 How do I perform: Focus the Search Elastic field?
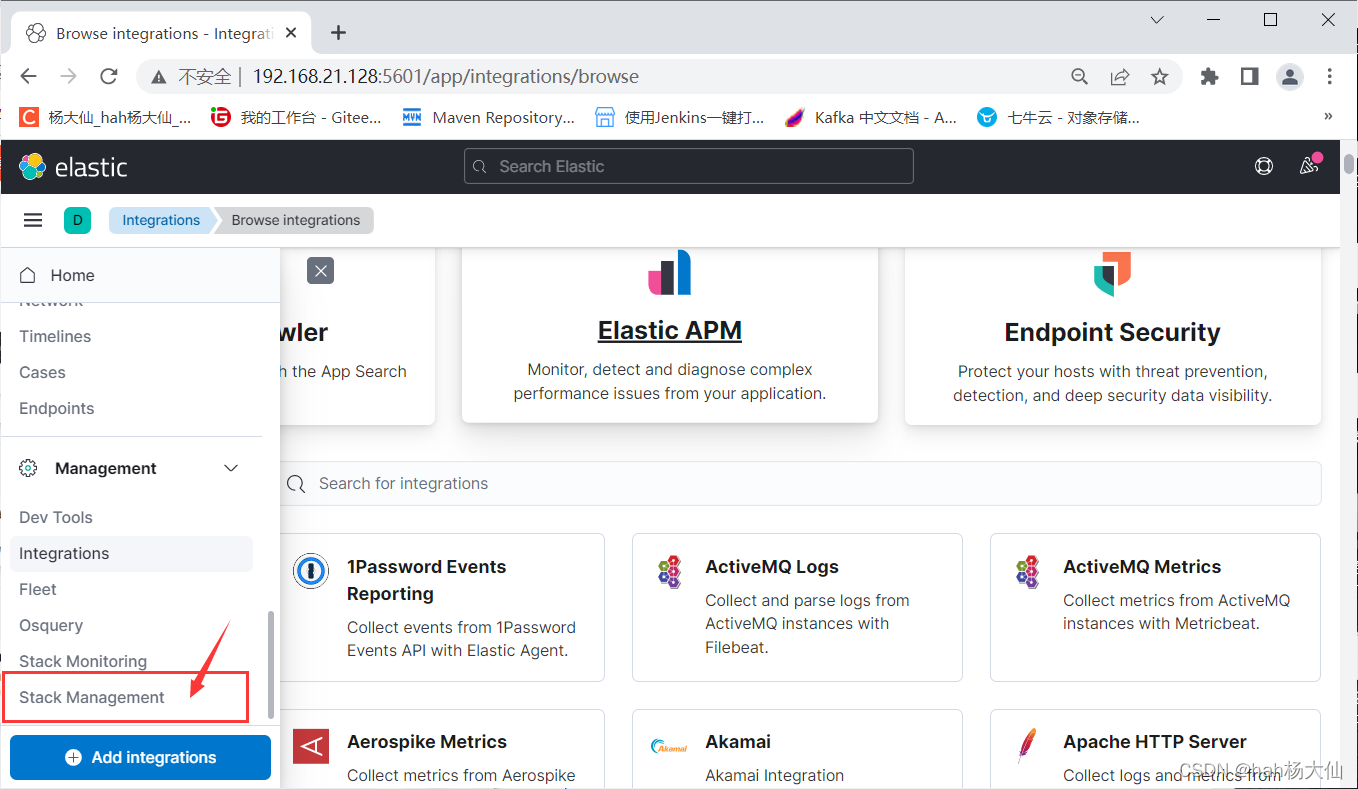[689, 166]
